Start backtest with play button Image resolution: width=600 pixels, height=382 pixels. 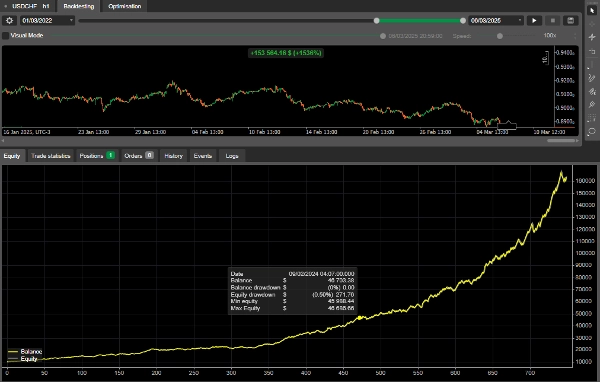coord(534,20)
